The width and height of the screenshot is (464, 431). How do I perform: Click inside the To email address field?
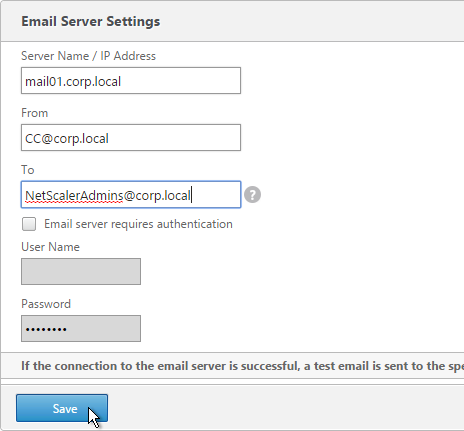pyautogui.click(x=131, y=195)
